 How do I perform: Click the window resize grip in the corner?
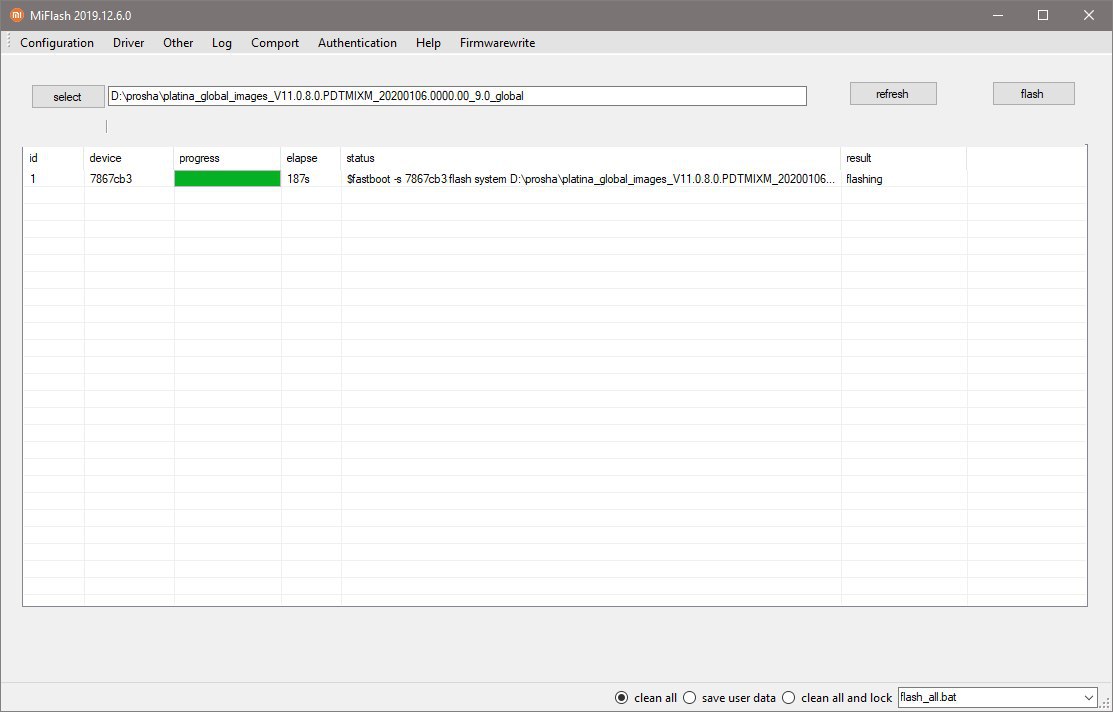(1106, 703)
